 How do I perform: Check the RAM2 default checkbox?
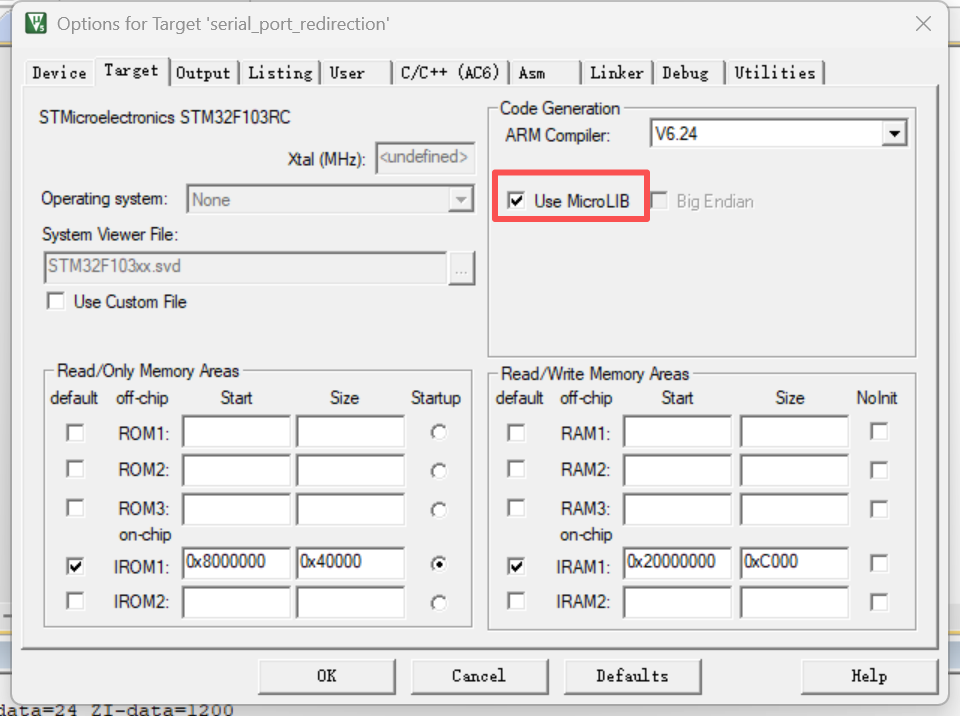tap(516, 469)
